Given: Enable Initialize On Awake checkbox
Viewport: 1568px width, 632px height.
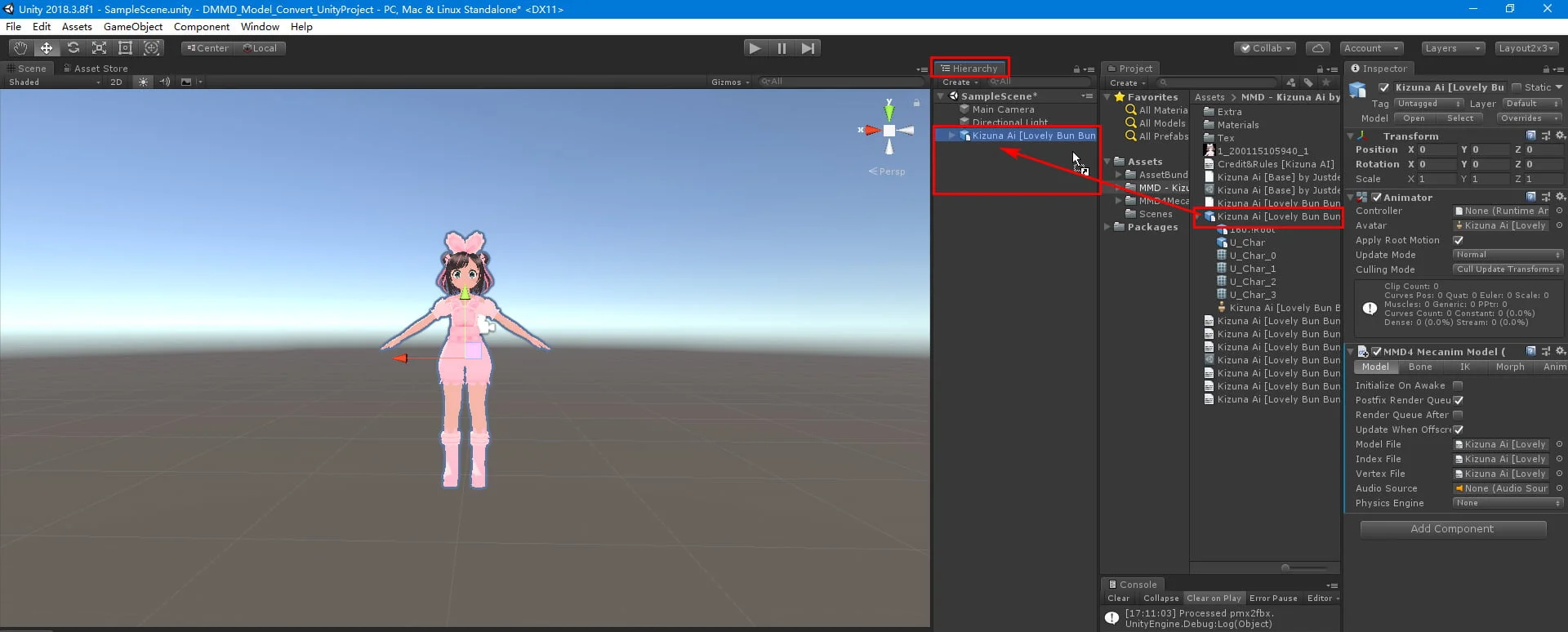Looking at the screenshot, I should click(1458, 385).
